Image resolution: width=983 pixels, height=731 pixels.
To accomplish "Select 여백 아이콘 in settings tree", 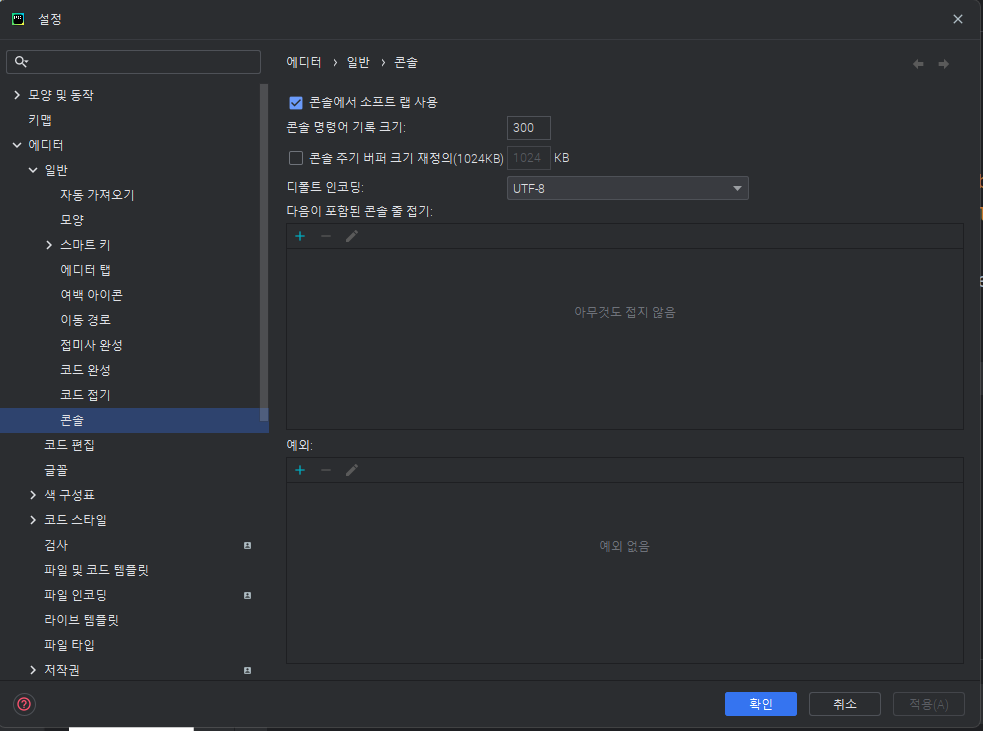I will 92,295.
